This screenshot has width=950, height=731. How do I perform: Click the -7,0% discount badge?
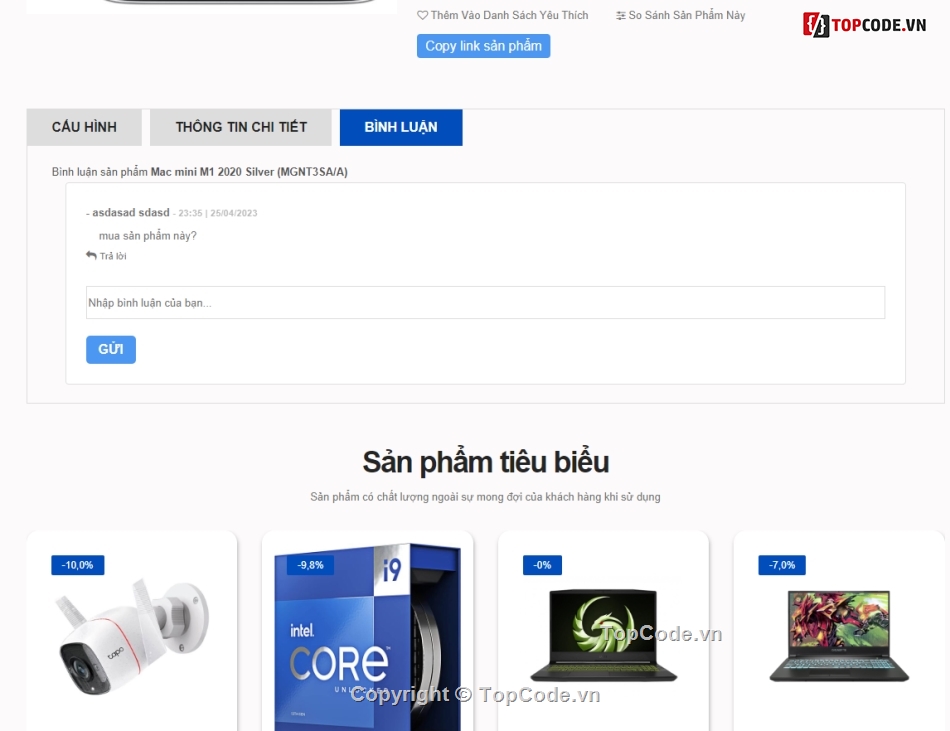pos(782,565)
